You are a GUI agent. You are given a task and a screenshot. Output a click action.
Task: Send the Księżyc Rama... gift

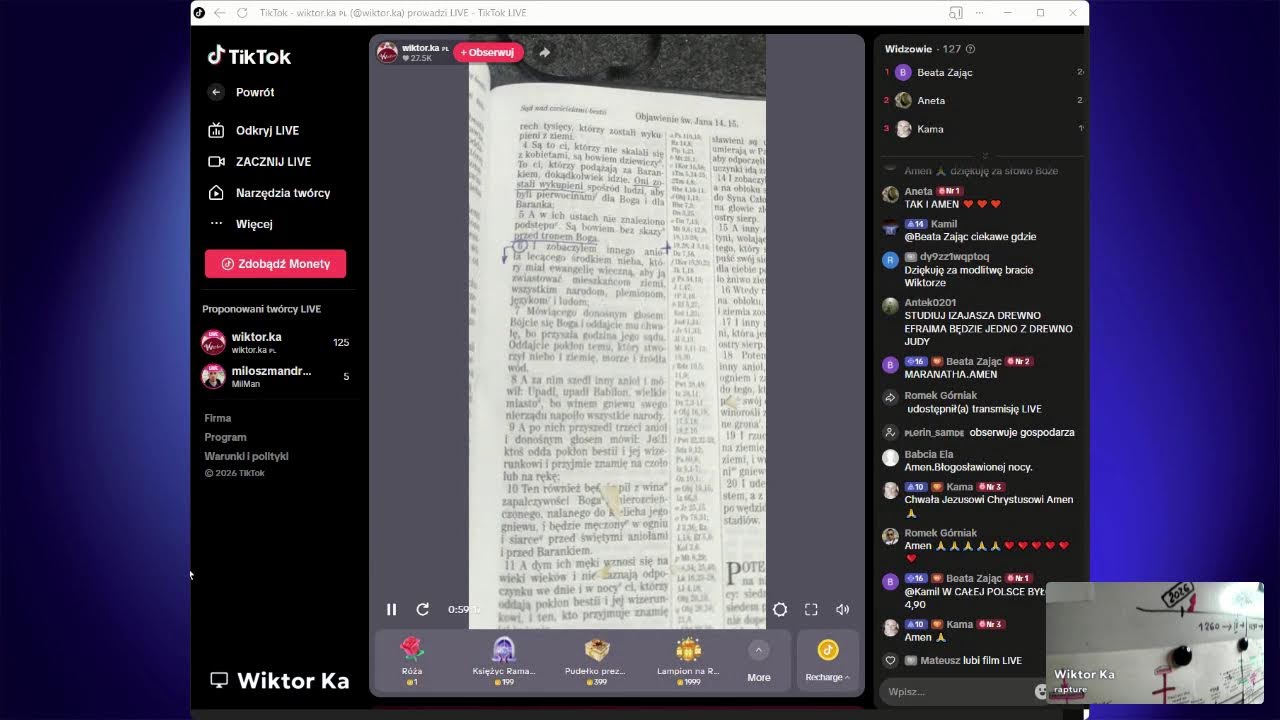click(505, 661)
